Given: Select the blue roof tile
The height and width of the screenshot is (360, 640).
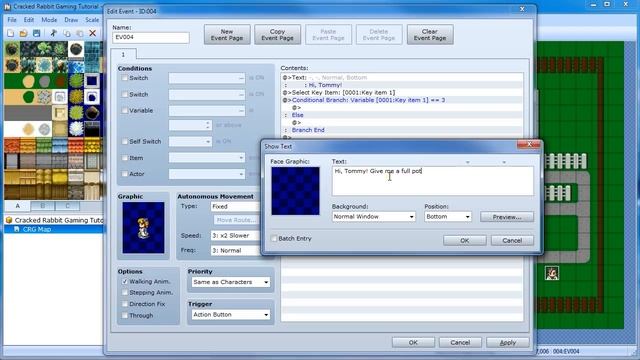Looking at the screenshot, I should tap(60, 145).
